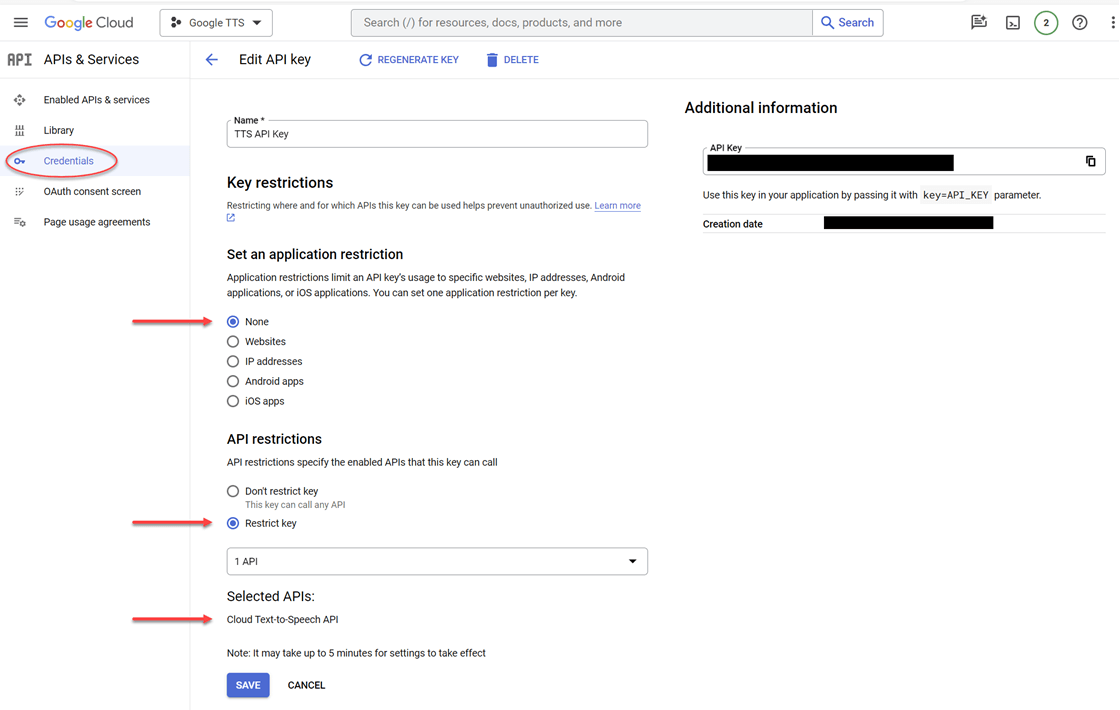Click the key=API_KEY parameter text
1120x710 pixels.
click(x=956, y=195)
